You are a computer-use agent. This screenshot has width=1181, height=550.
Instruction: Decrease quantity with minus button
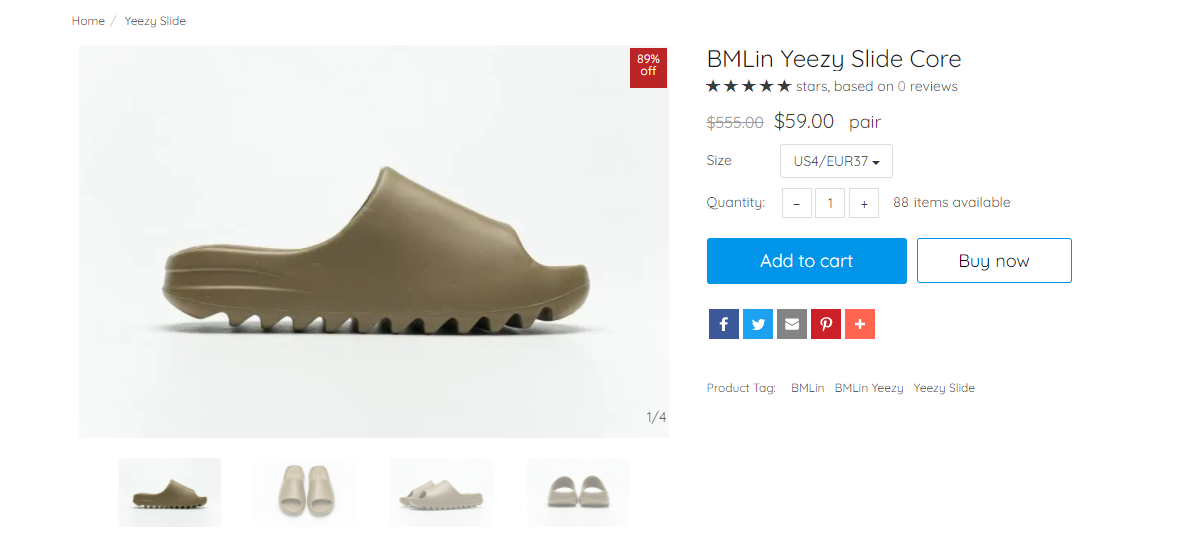pos(797,203)
